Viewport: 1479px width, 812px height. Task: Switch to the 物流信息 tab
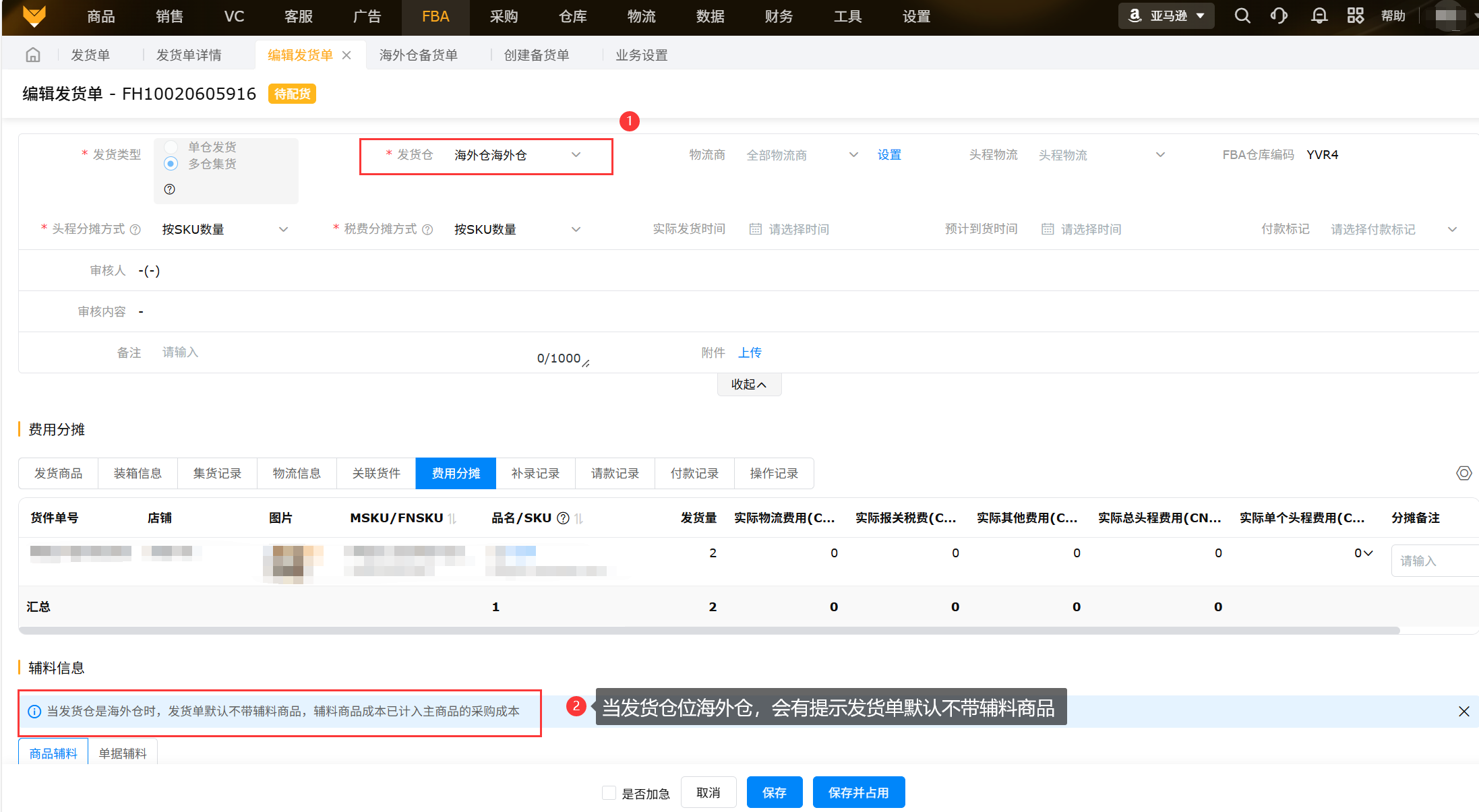[x=297, y=473]
